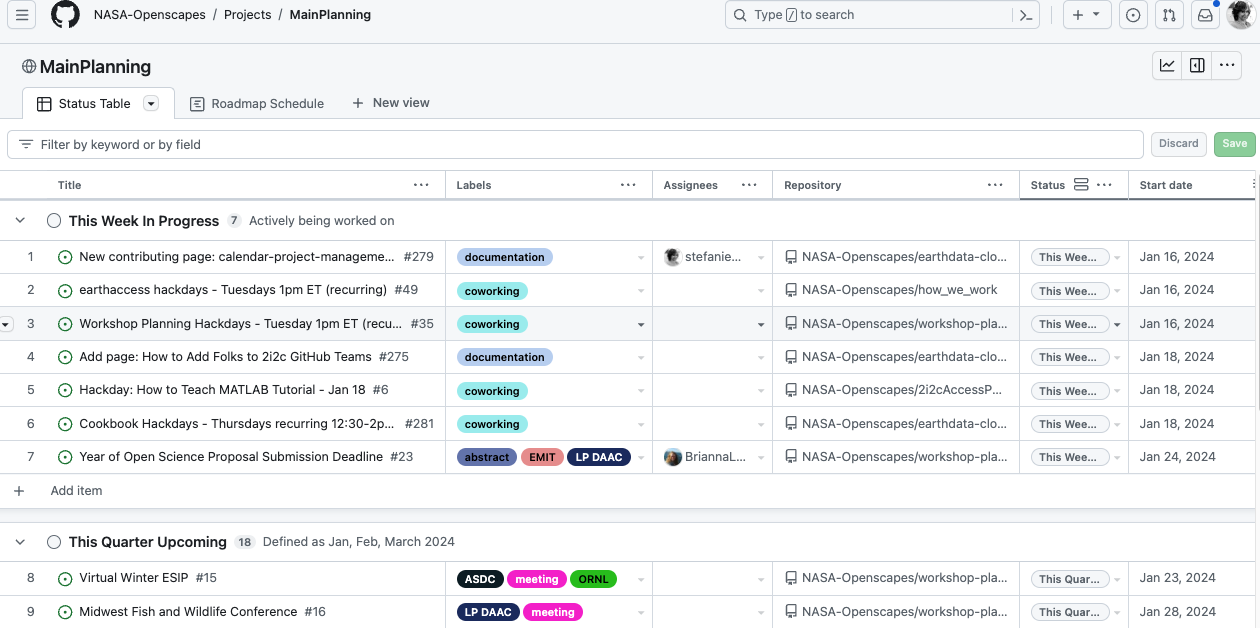The height and width of the screenshot is (628, 1260).
Task: Collapse the This Week In Progress group
Action: point(19,221)
